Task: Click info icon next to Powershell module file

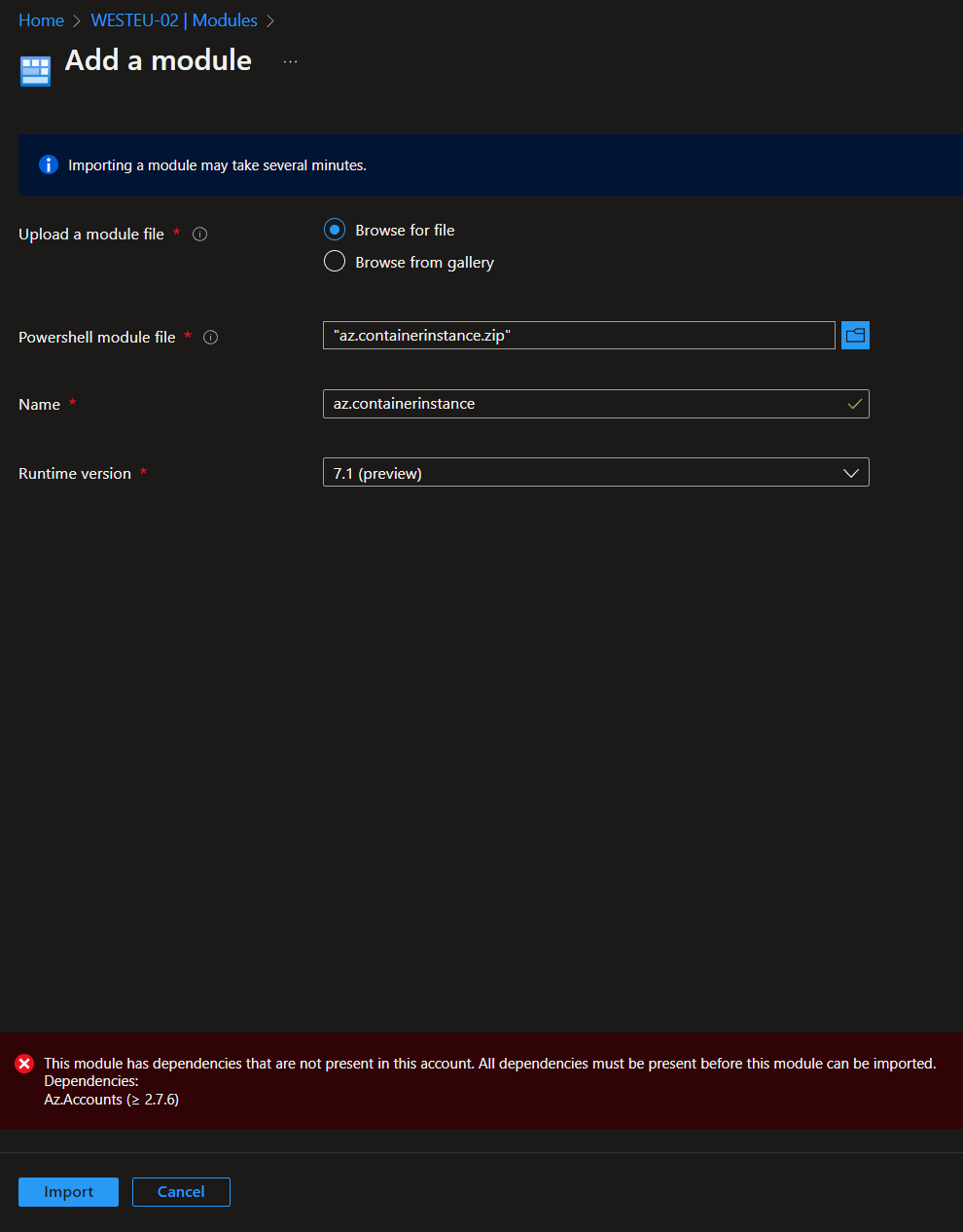Action: [210, 338]
